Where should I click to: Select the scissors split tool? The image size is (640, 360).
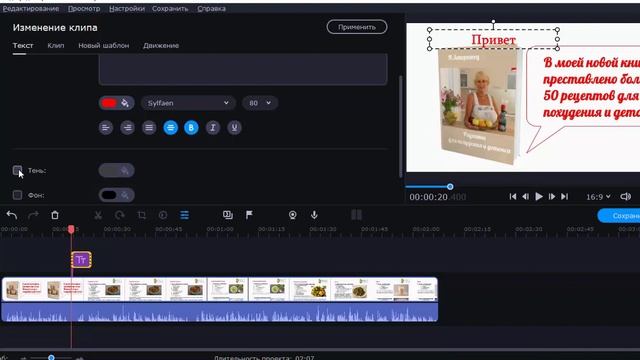coord(98,215)
